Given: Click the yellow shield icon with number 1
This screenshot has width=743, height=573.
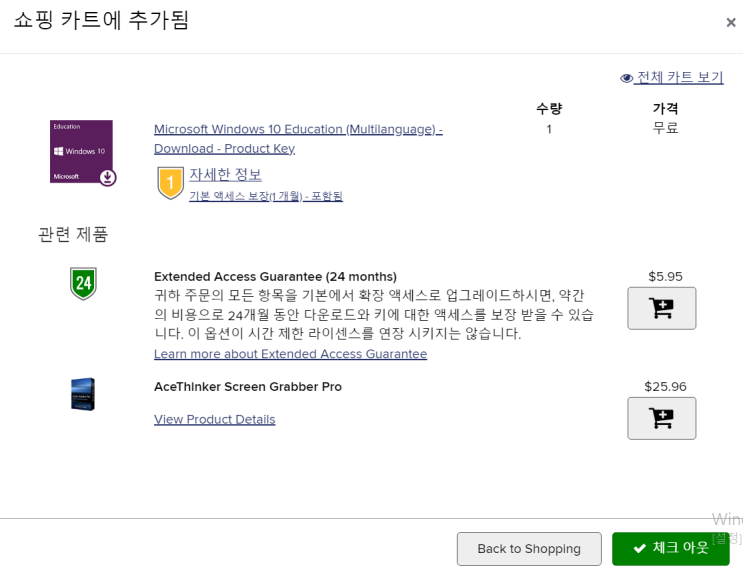Looking at the screenshot, I should pos(170,183).
